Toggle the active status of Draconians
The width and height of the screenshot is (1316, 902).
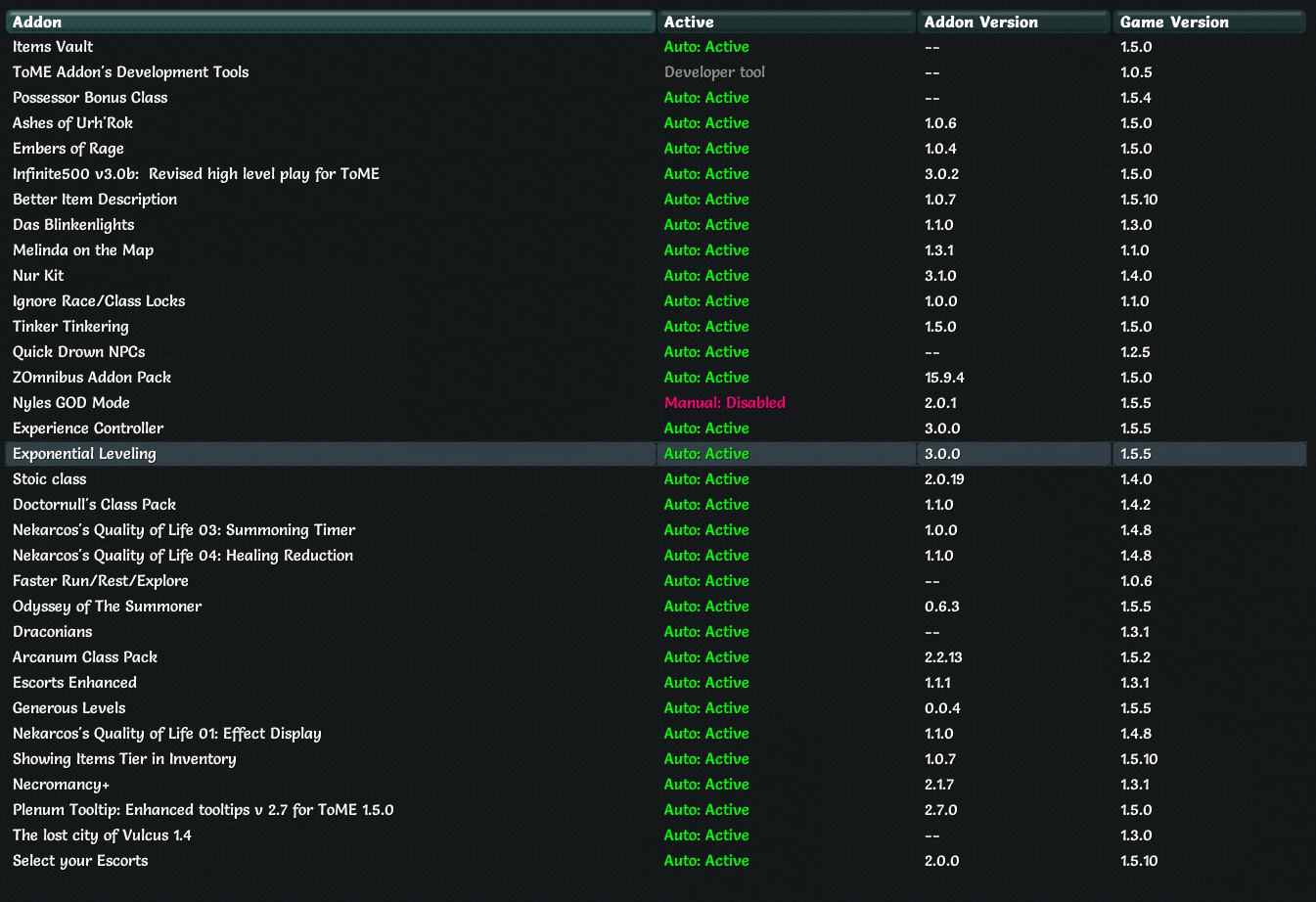click(x=706, y=632)
